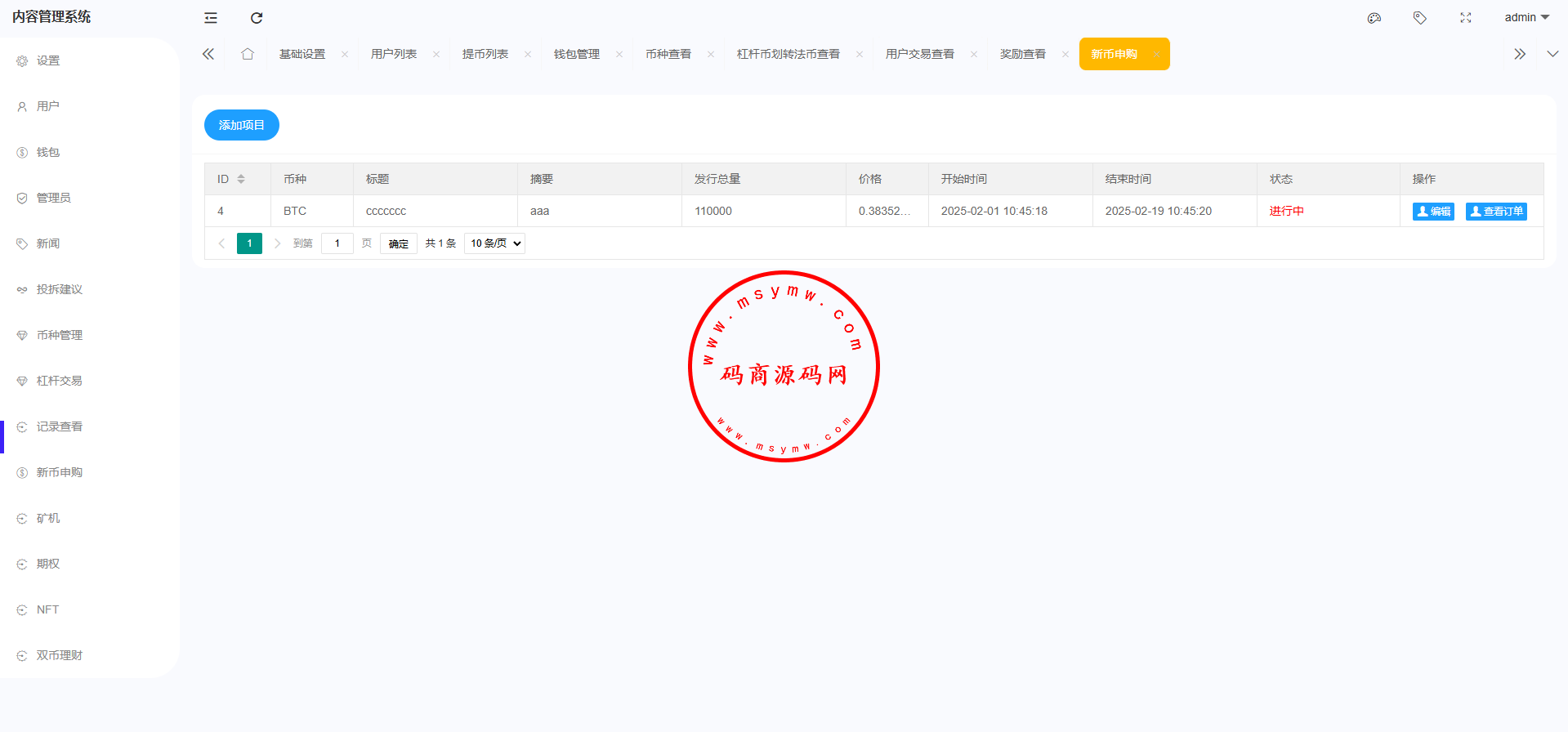This screenshot has width=1568, height=732.
Task: Switch to the 提币列表 tab
Action: 485,54
